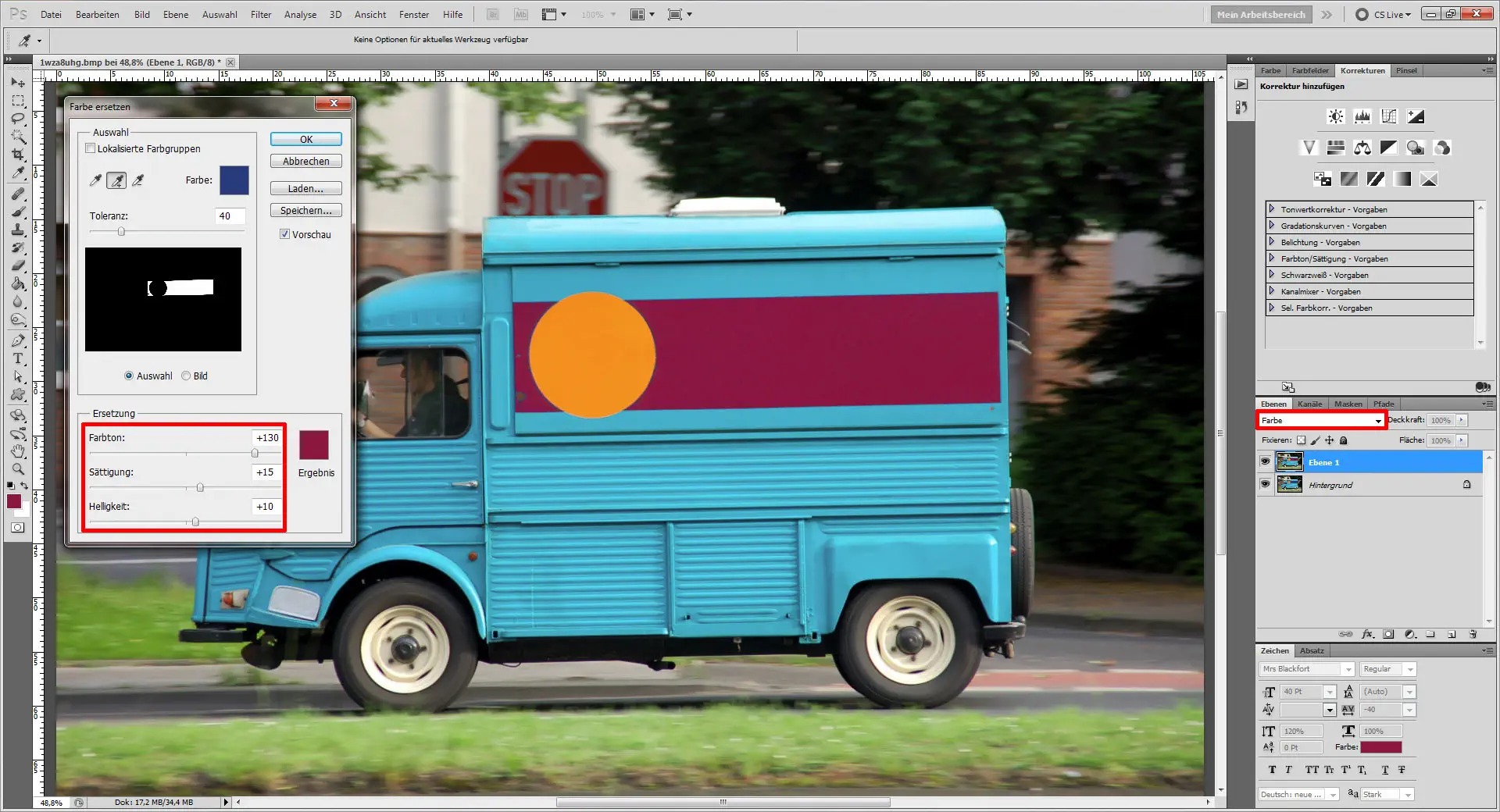
Task: Select the Hand tool
Action: click(x=18, y=451)
